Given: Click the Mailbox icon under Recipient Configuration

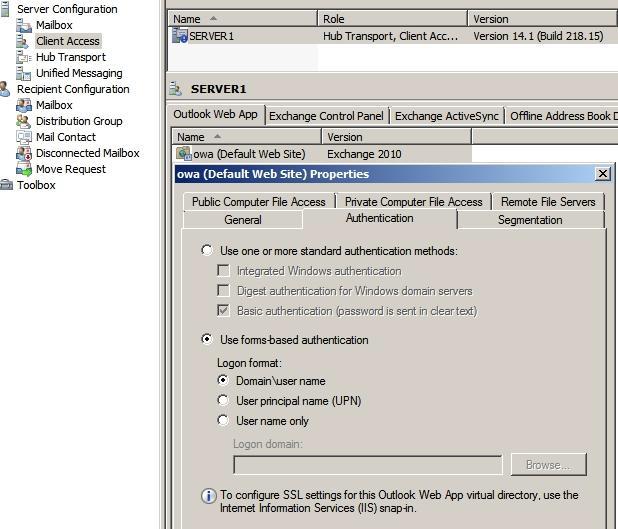Looking at the screenshot, I should (24, 105).
